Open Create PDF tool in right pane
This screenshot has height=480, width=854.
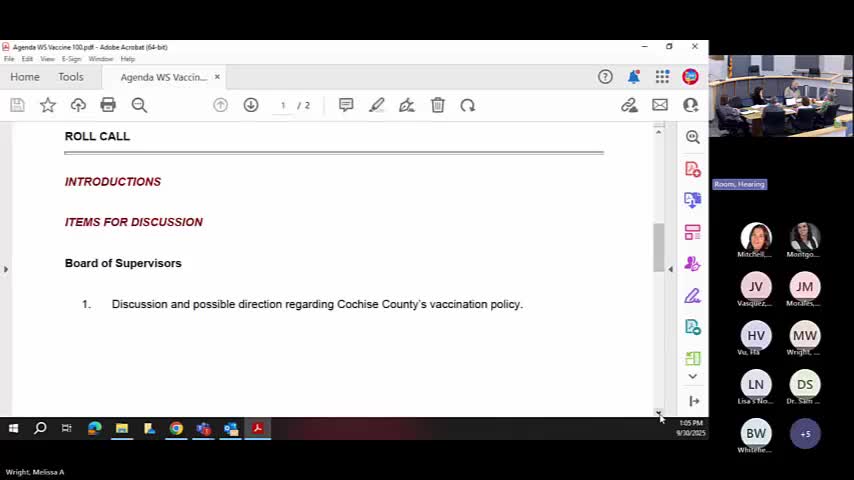click(693, 169)
